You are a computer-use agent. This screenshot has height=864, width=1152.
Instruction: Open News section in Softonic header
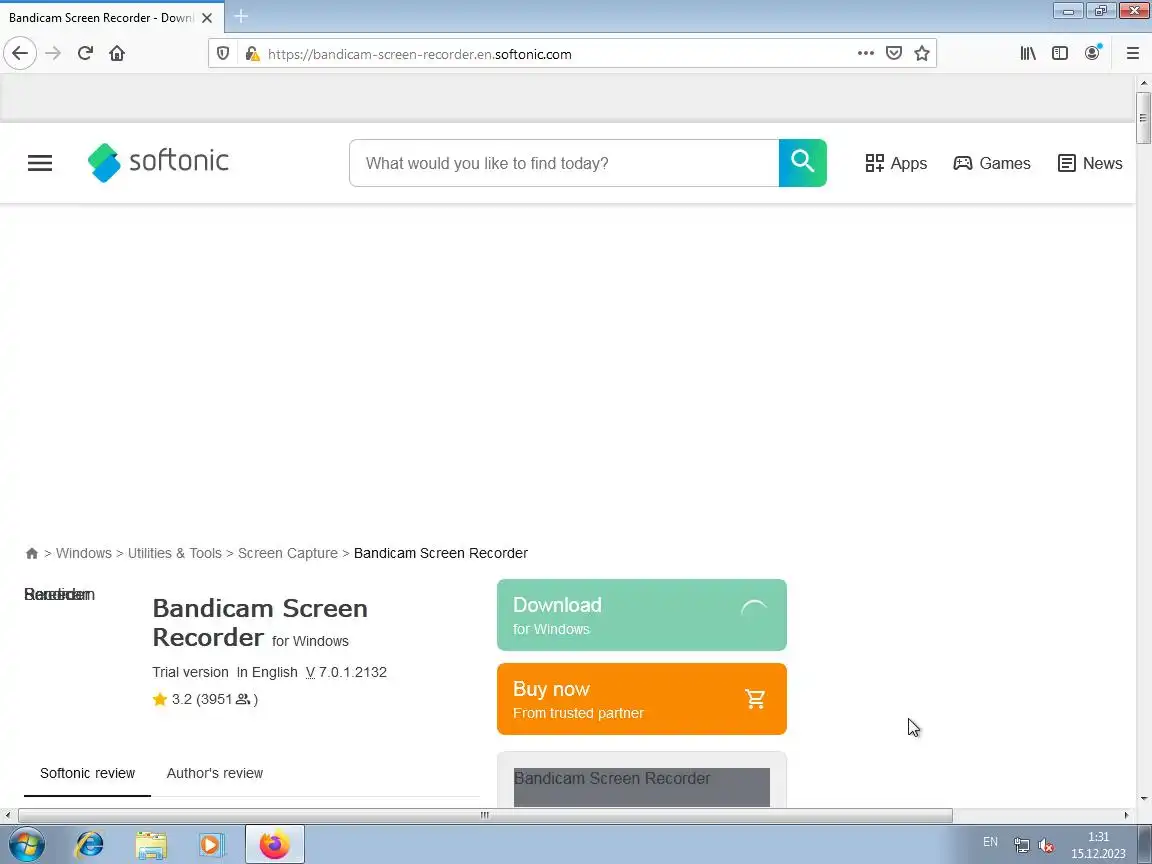coord(1090,163)
